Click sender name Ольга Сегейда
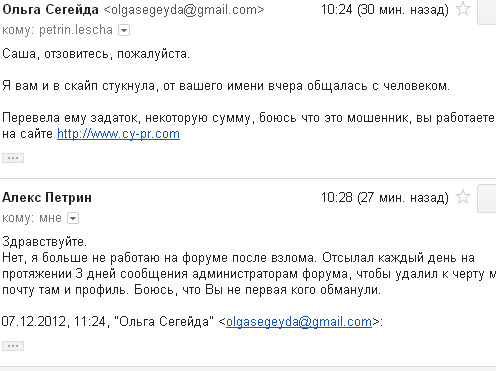 (50, 10)
